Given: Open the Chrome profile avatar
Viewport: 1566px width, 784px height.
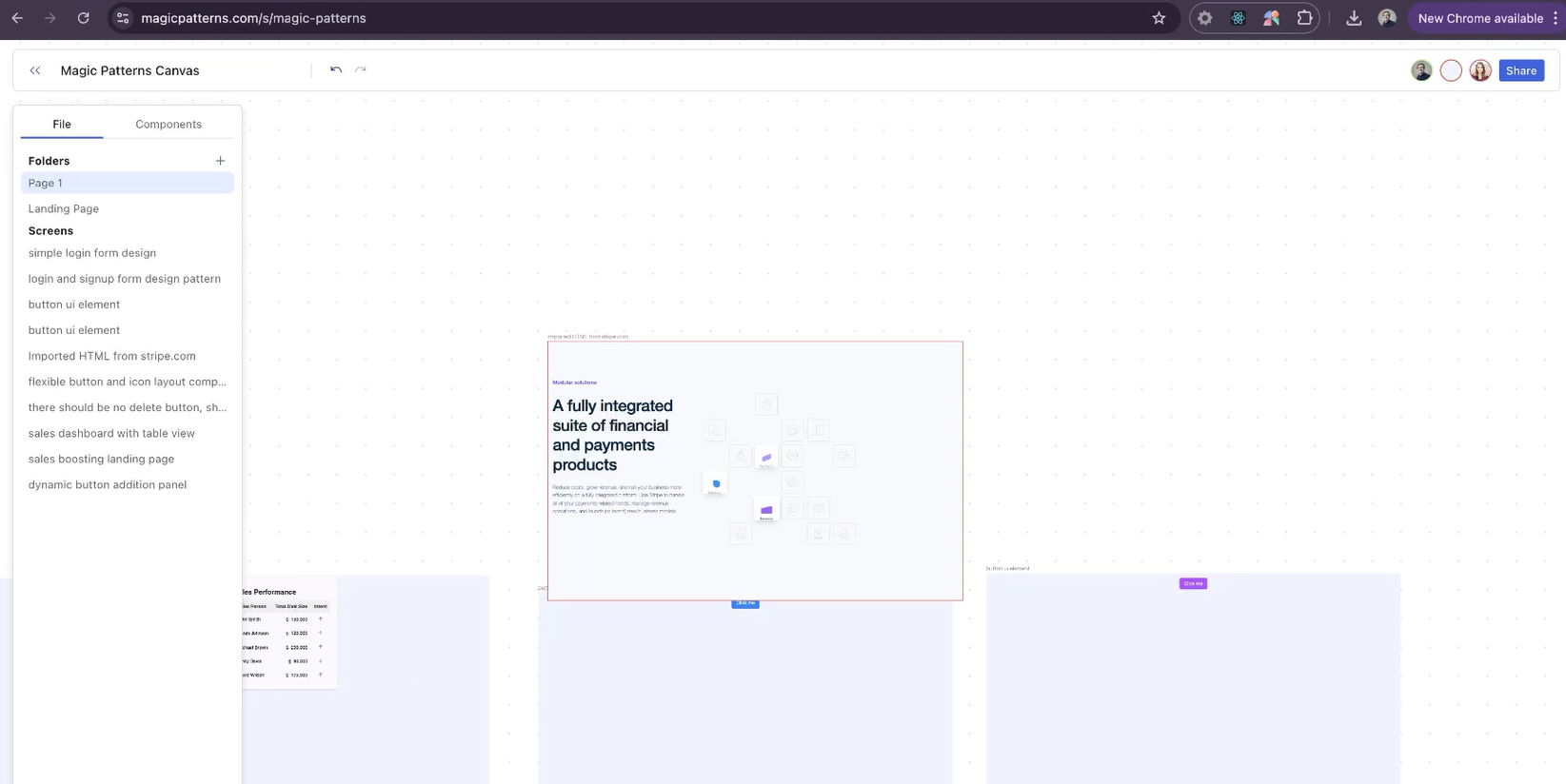Looking at the screenshot, I should coord(1387,18).
